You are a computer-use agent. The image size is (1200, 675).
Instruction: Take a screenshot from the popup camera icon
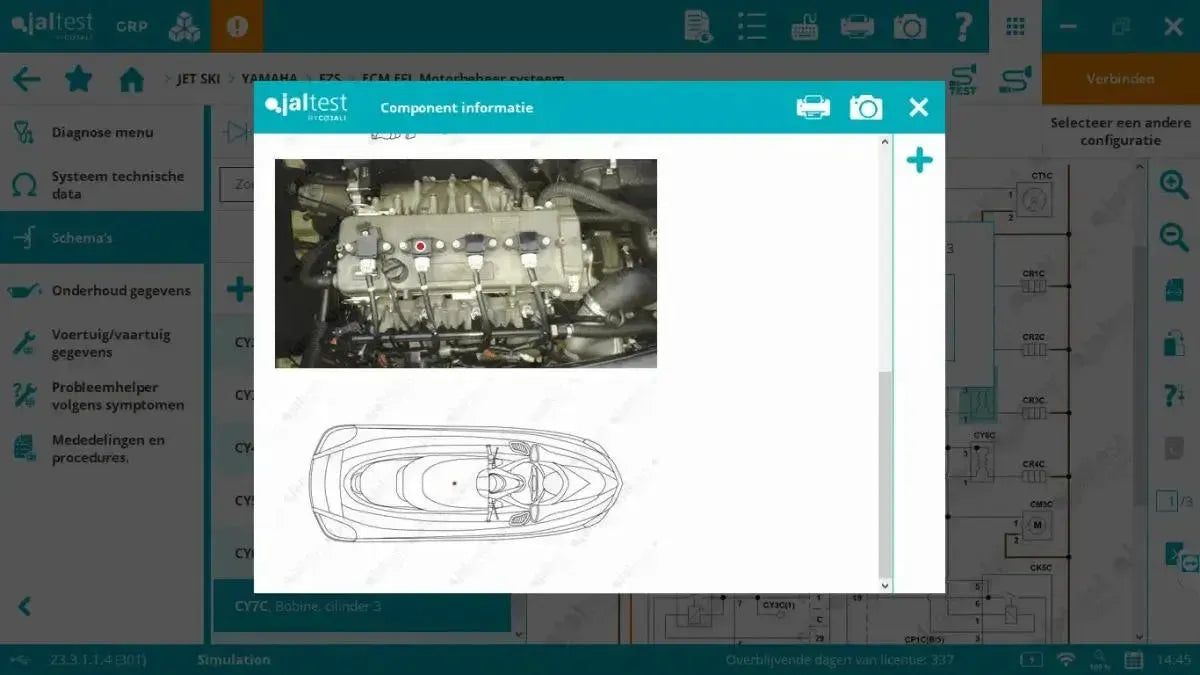point(866,106)
